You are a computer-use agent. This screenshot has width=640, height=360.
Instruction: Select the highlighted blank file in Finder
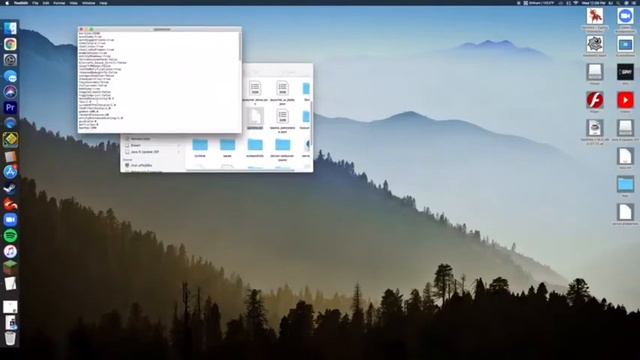[x=255, y=117]
